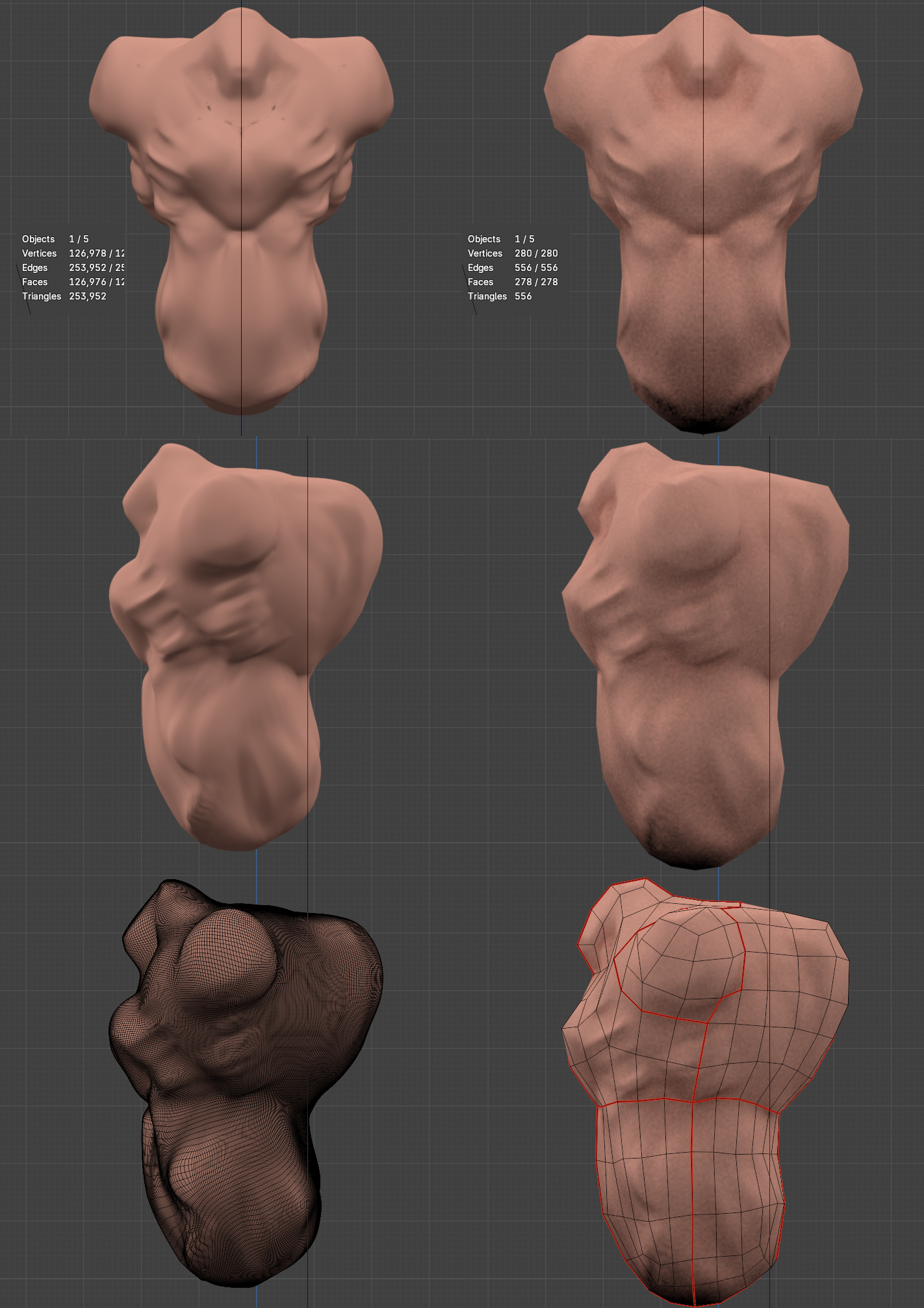Select the '126,978' vertices value

pos(87,253)
